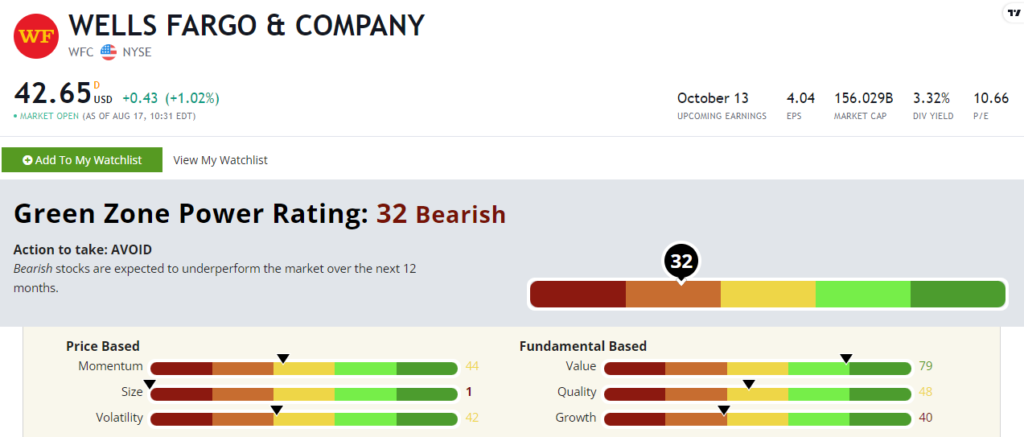Click the dark green end of Power Rating bar

pyautogui.click(x=957, y=294)
